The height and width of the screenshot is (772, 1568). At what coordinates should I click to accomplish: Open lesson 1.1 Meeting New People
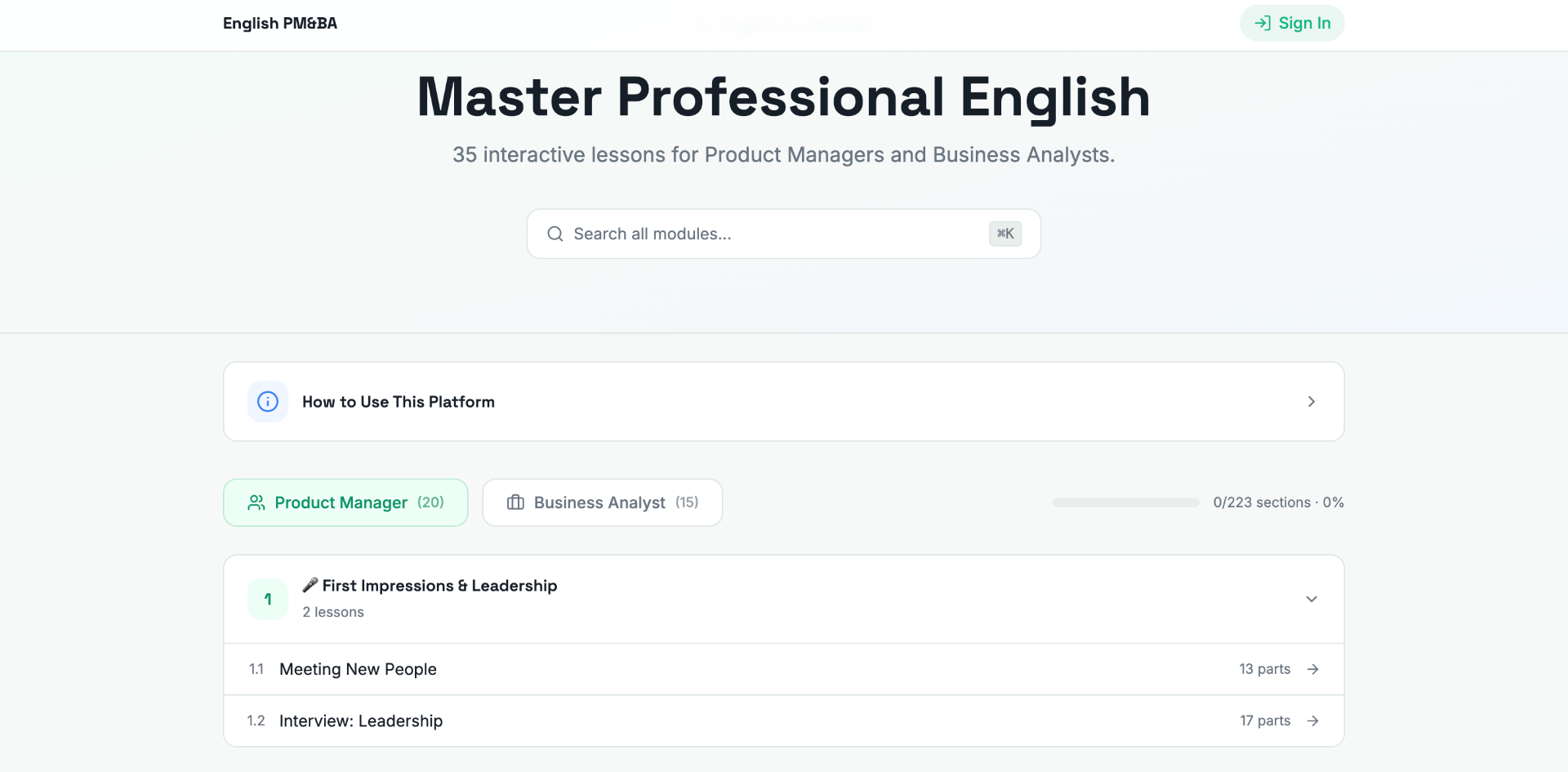pyautogui.click(x=784, y=669)
